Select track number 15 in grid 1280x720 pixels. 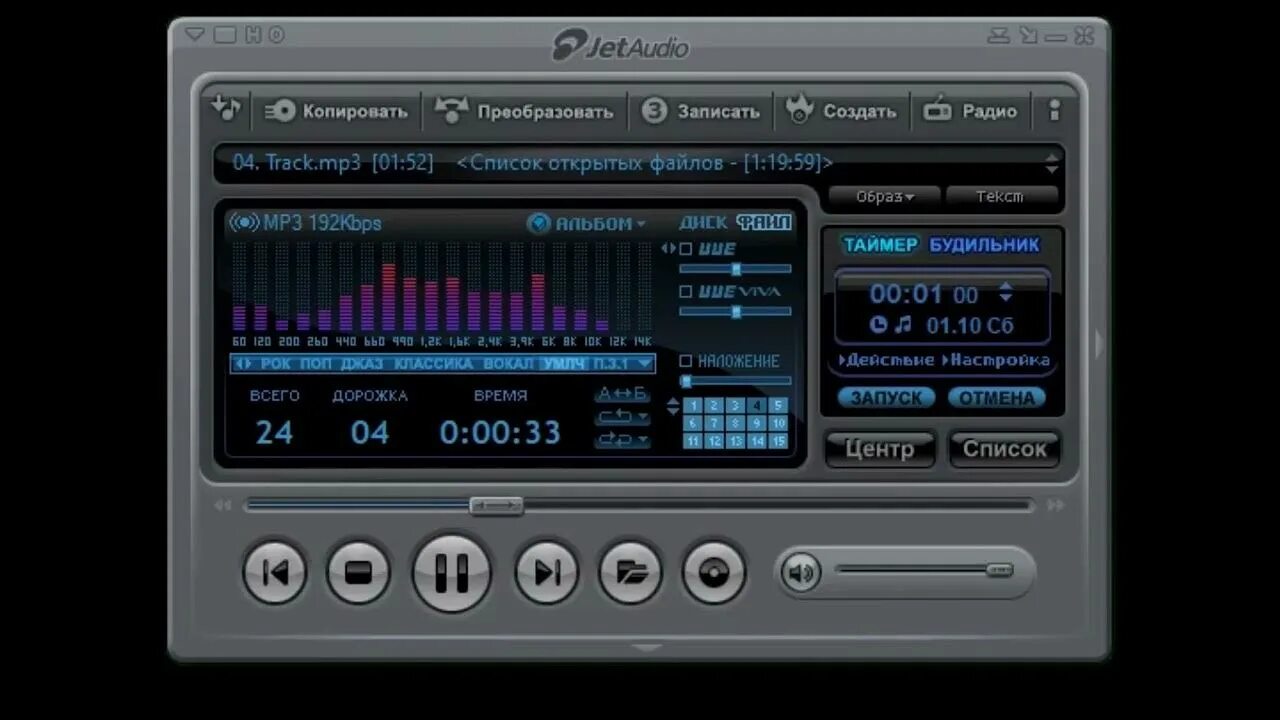(778, 441)
